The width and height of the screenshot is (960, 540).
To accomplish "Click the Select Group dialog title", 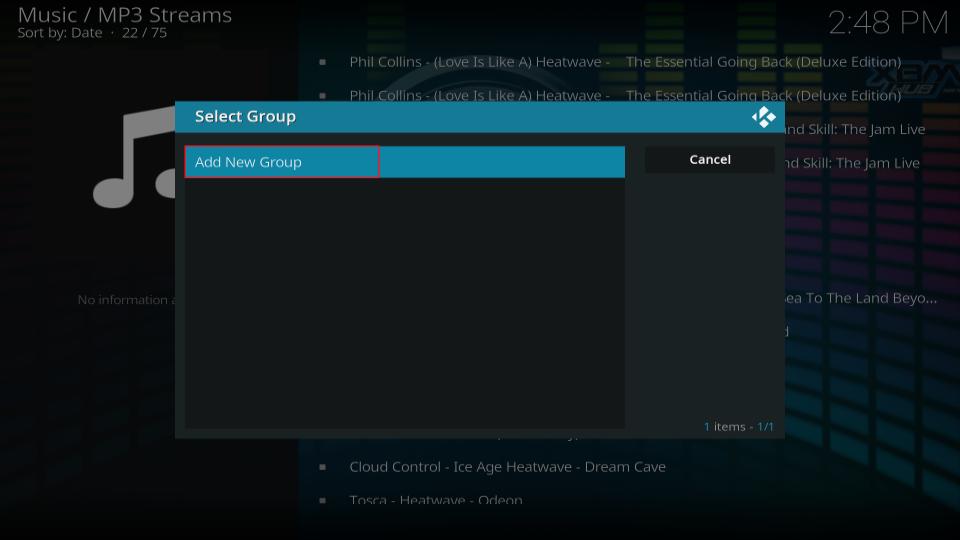I will (245, 117).
